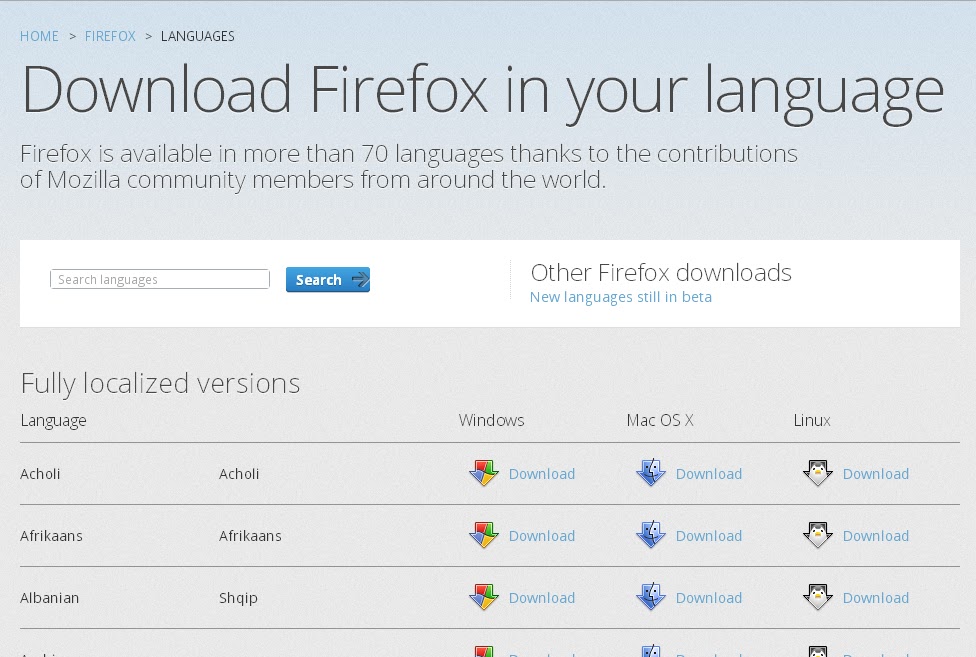
Task: Download Albanian Firefox for Windows
Action: coord(542,598)
